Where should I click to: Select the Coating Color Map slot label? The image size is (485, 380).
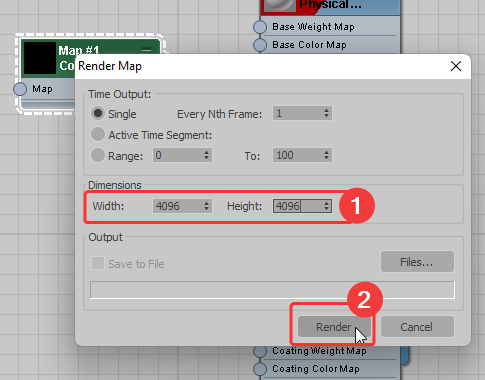click(316, 369)
